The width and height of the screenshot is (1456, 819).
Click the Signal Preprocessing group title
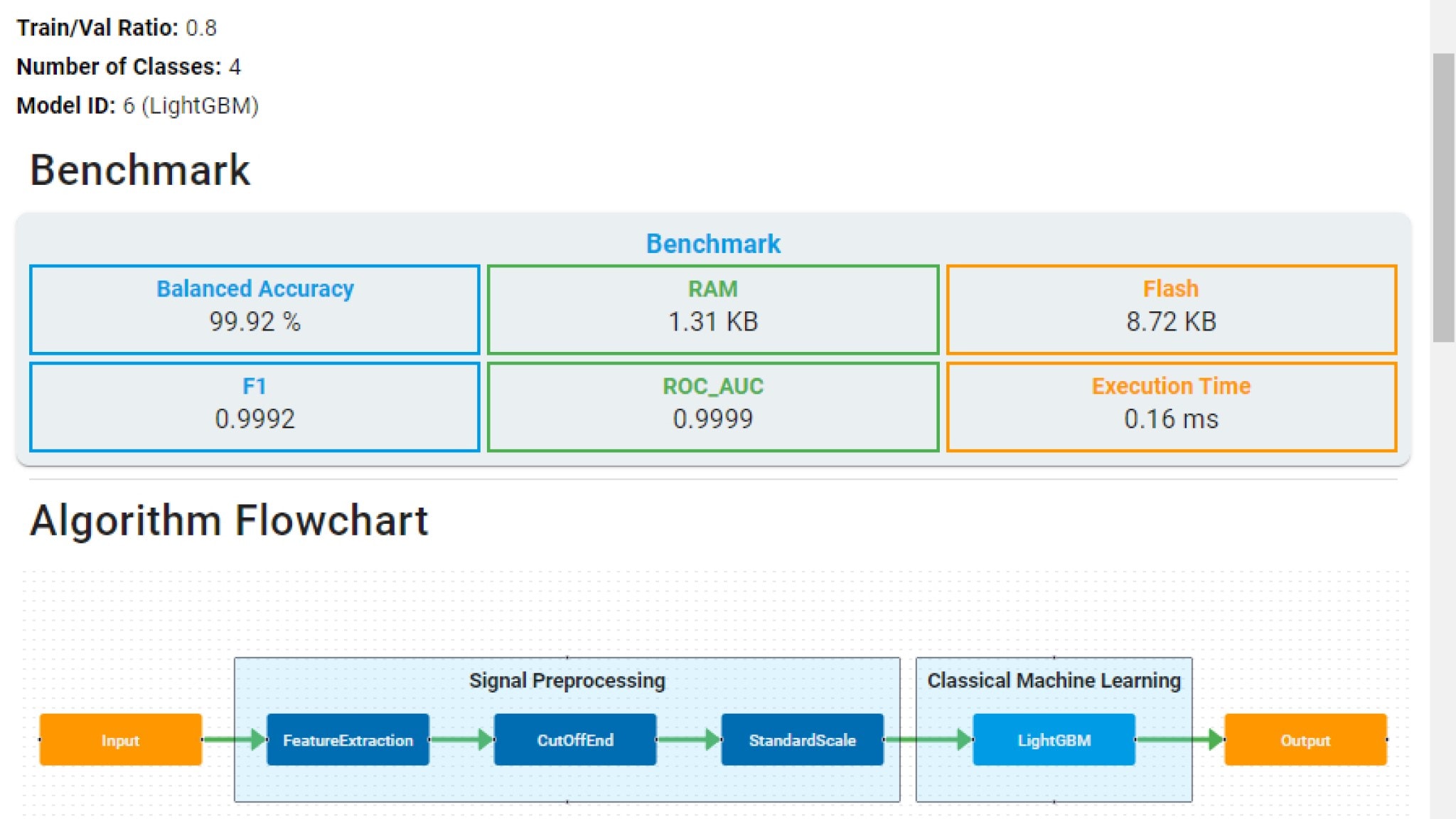(567, 680)
